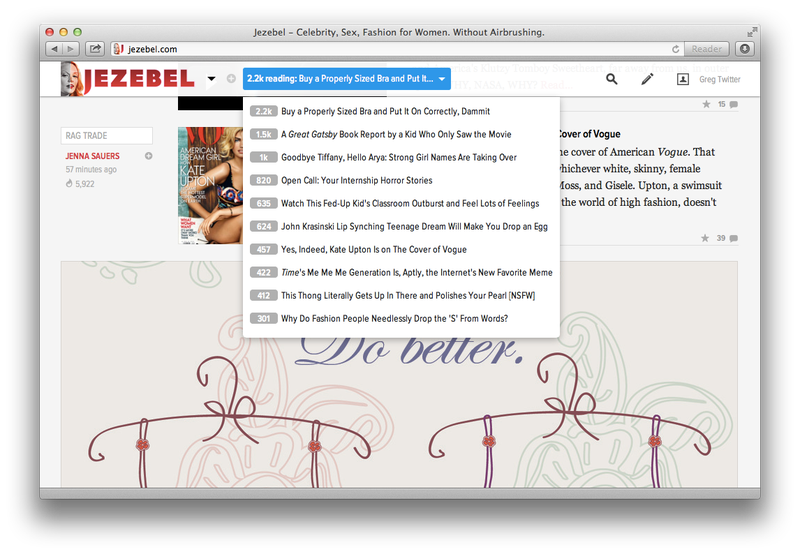
Task: Open the user profile icon
Action: click(683, 79)
